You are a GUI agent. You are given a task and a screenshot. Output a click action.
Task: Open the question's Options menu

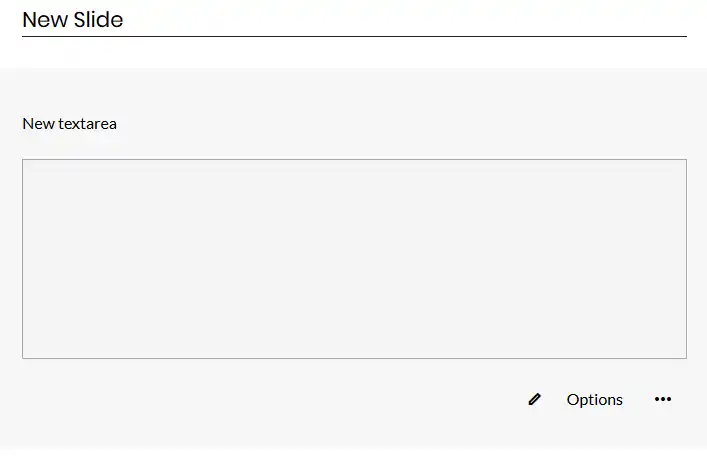pos(594,399)
